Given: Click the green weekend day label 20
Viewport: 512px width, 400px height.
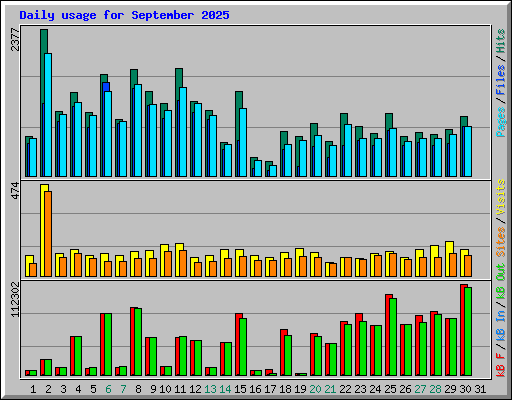Looking at the screenshot, I should coord(315,389).
